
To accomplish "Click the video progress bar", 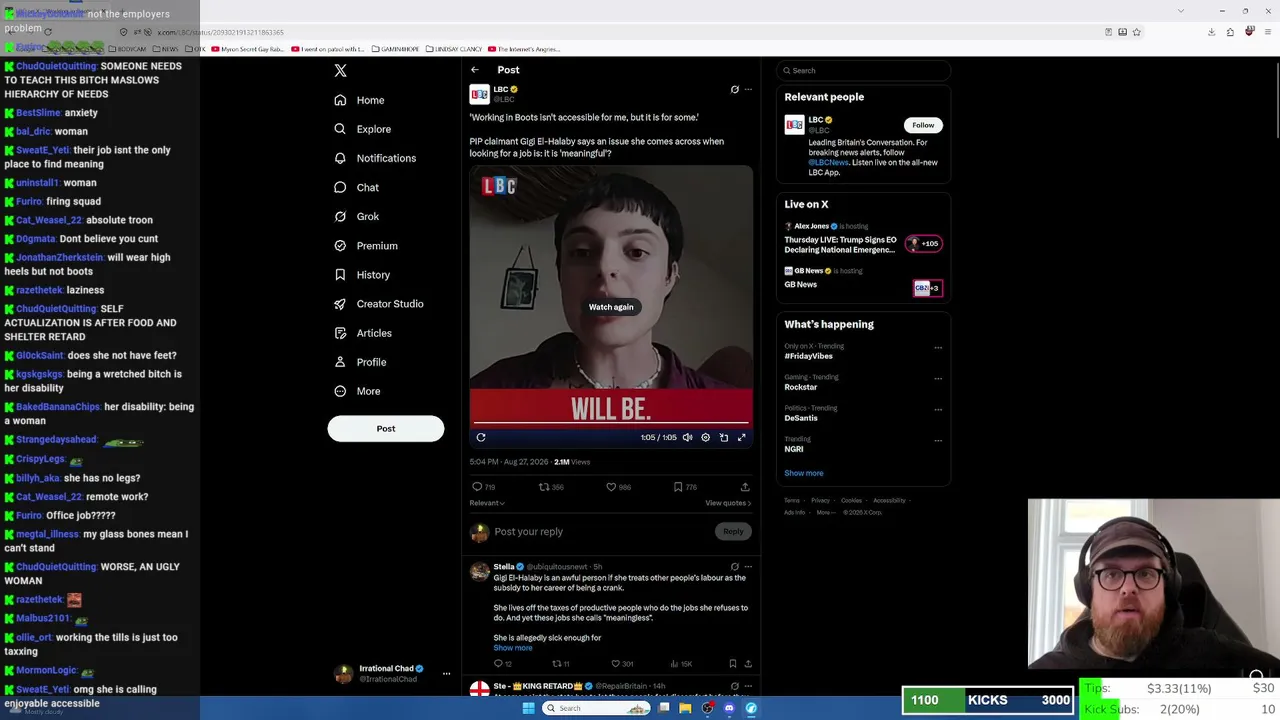I will pos(611,424).
